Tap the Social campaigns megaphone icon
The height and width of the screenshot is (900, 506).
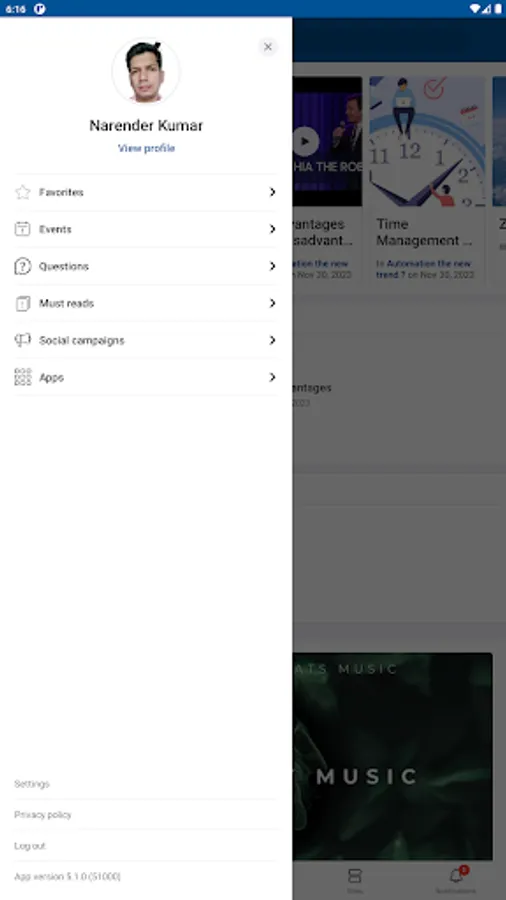point(22,340)
